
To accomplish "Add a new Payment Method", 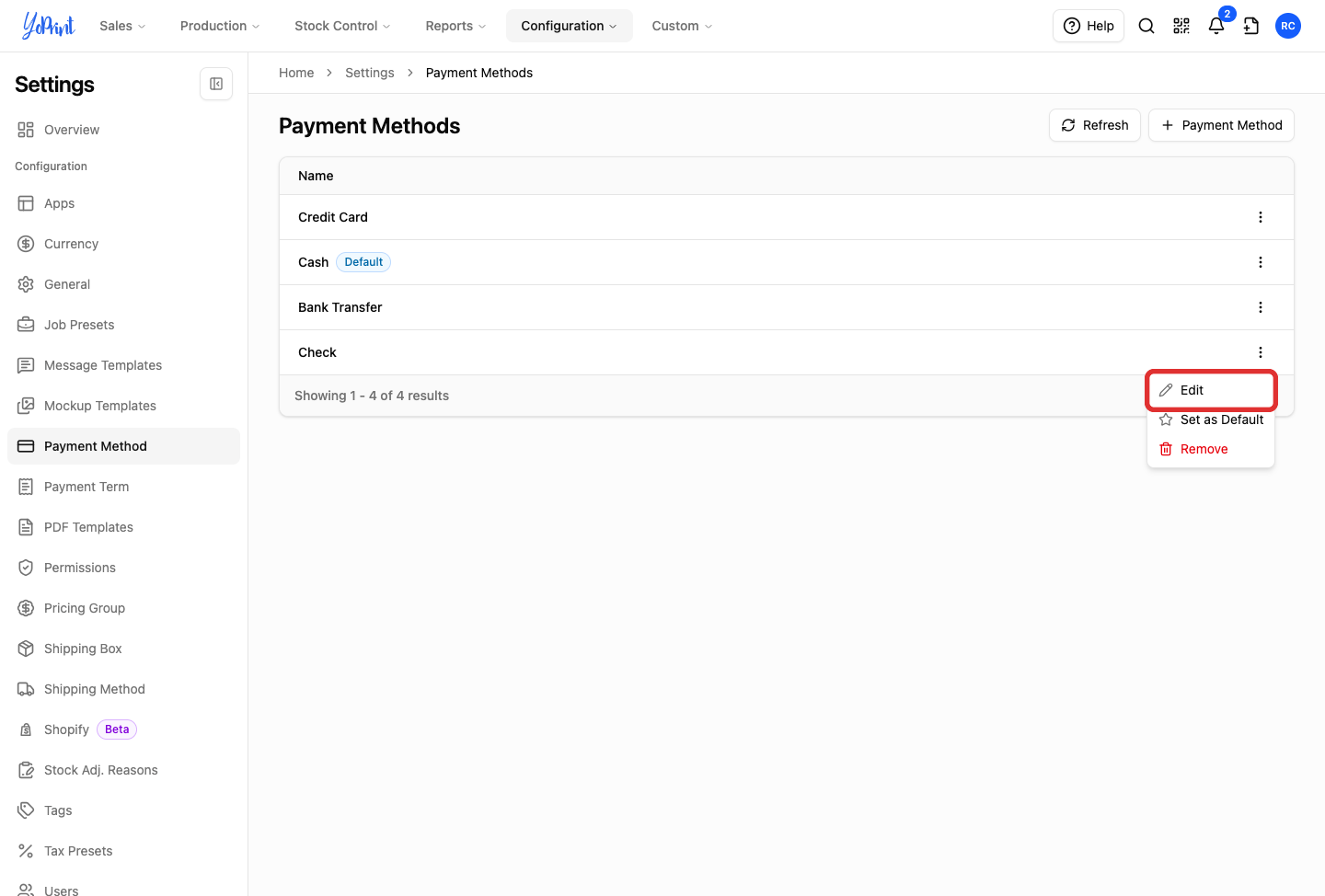I will 1221,125.
